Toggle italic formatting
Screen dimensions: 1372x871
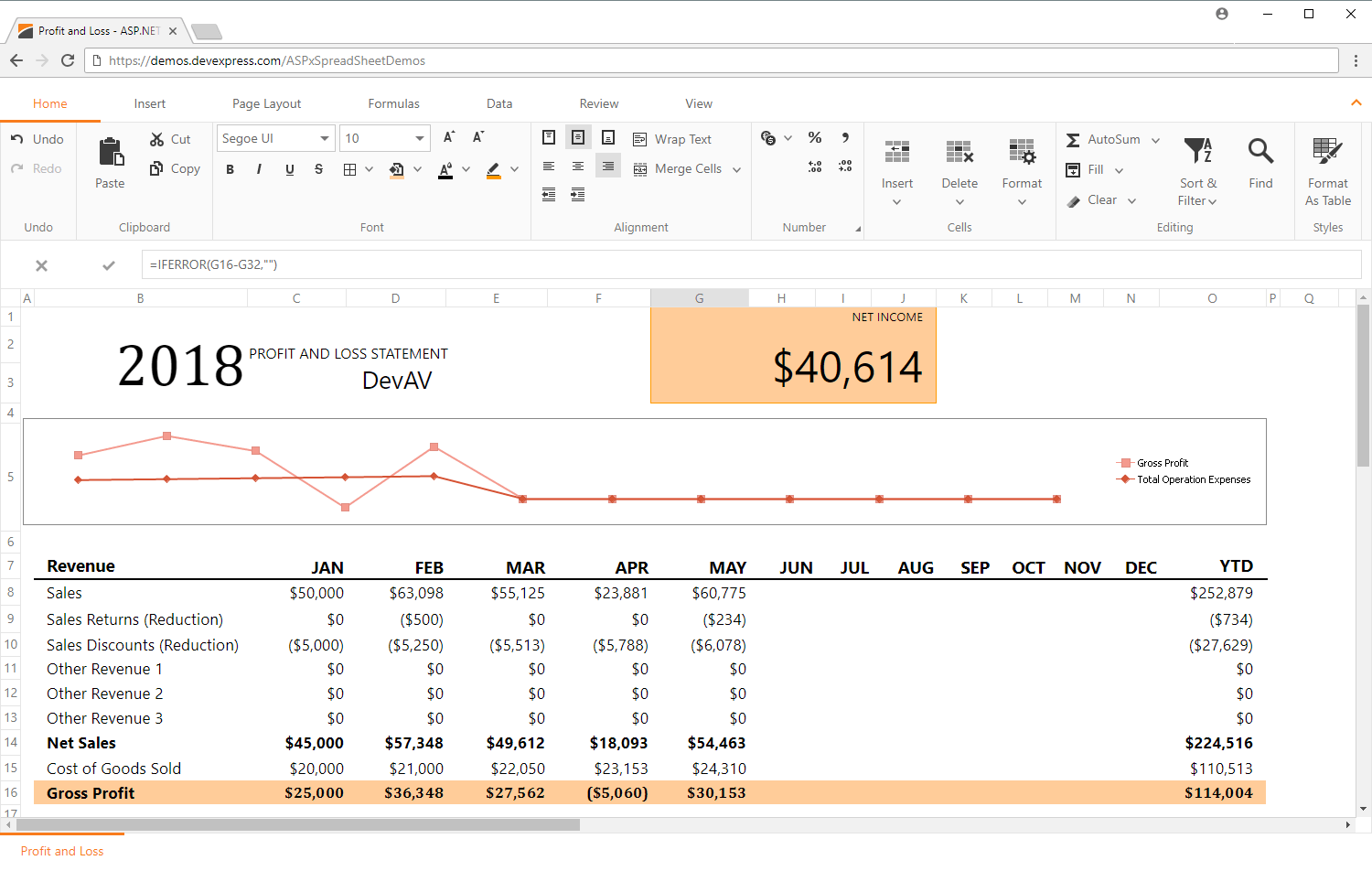[260, 169]
